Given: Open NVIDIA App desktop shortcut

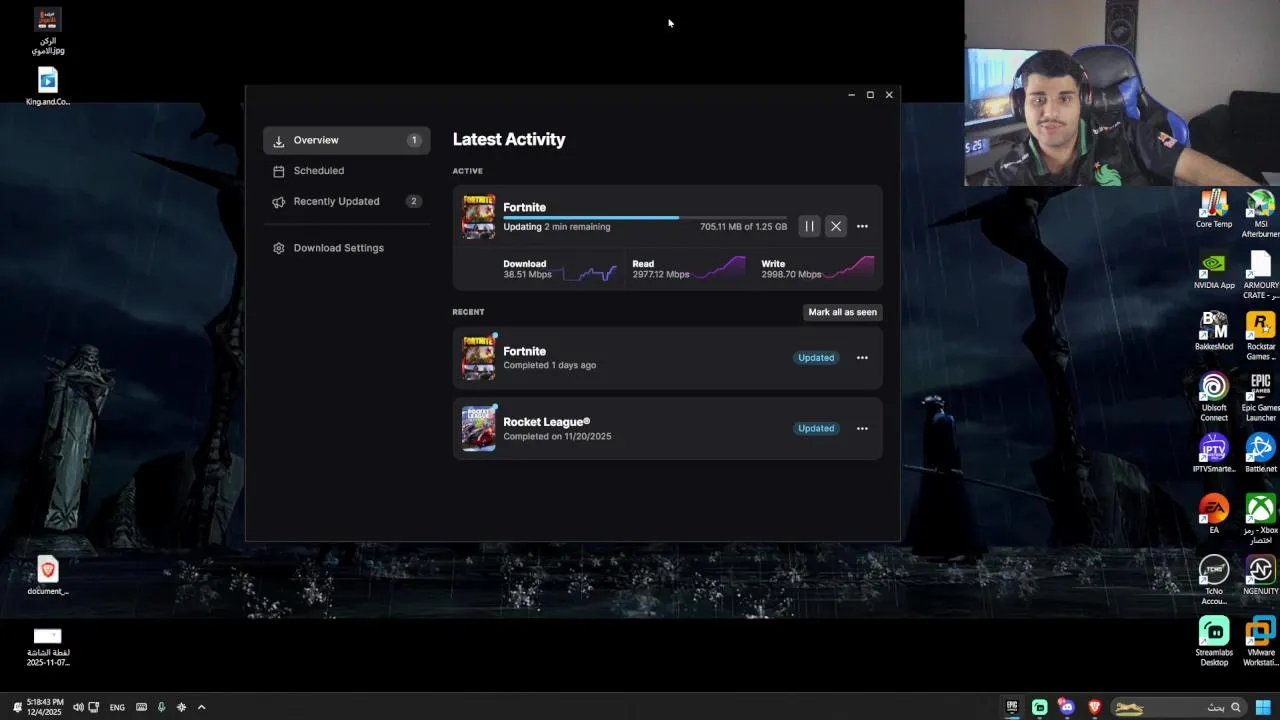Looking at the screenshot, I should [1214, 270].
